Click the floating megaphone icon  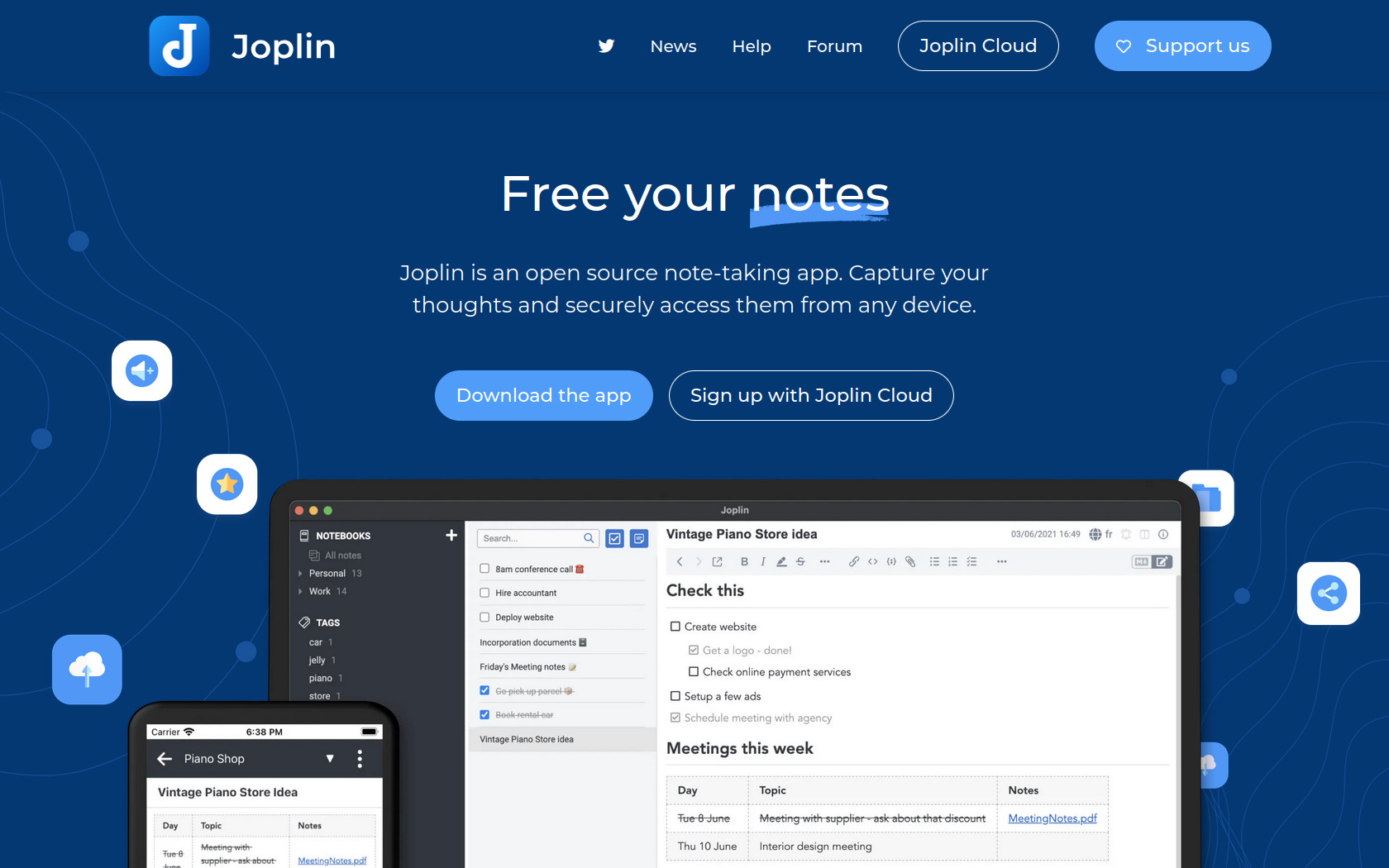coord(142,371)
